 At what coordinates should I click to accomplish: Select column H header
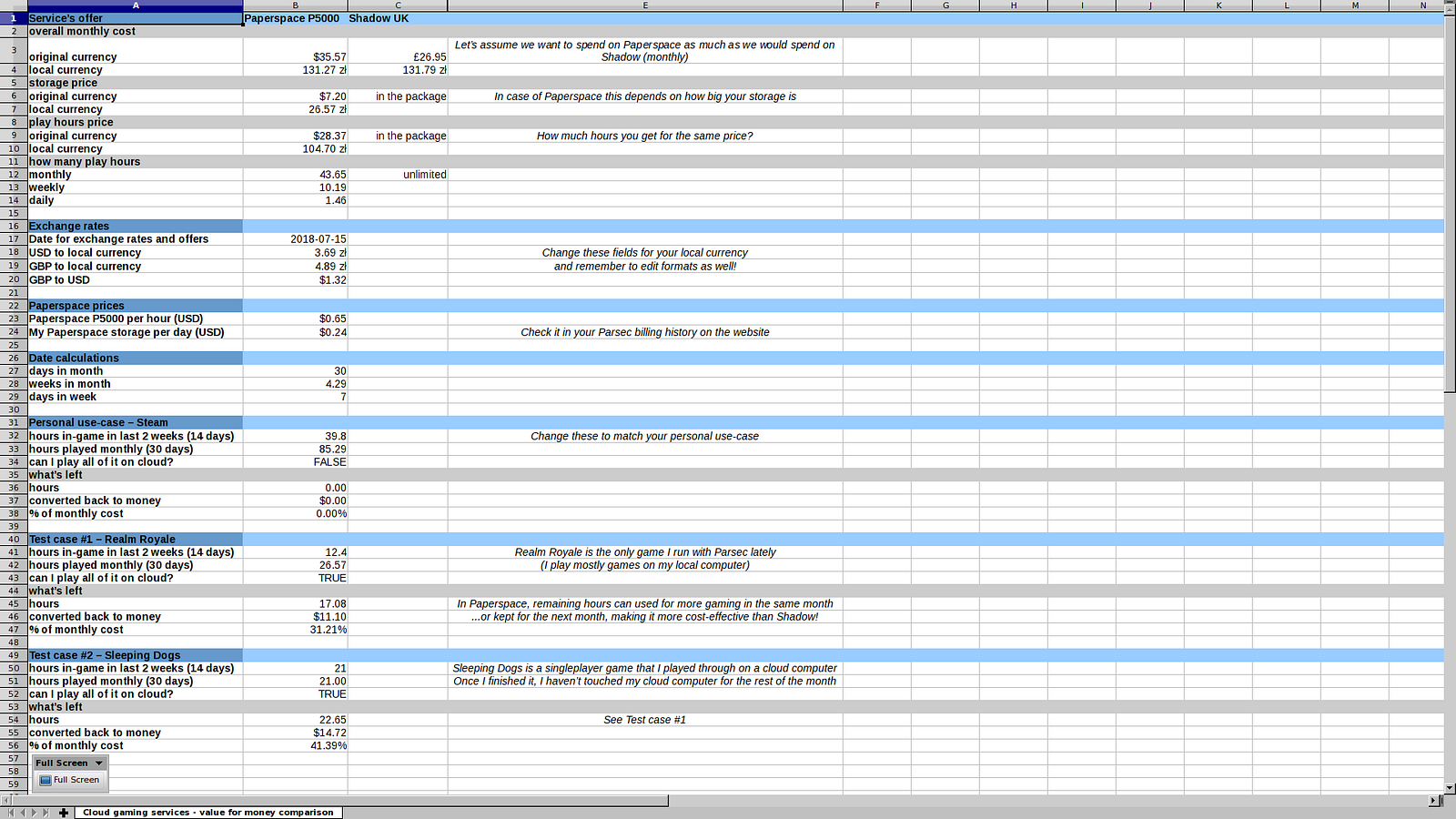(x=1014, y=5)
